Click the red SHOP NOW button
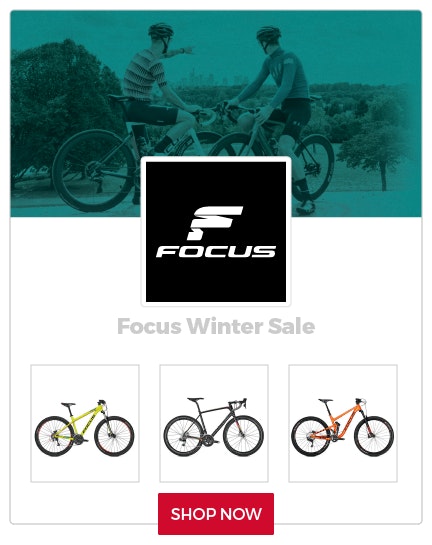This screenshot has width=432, height=545. coord(216,514)
